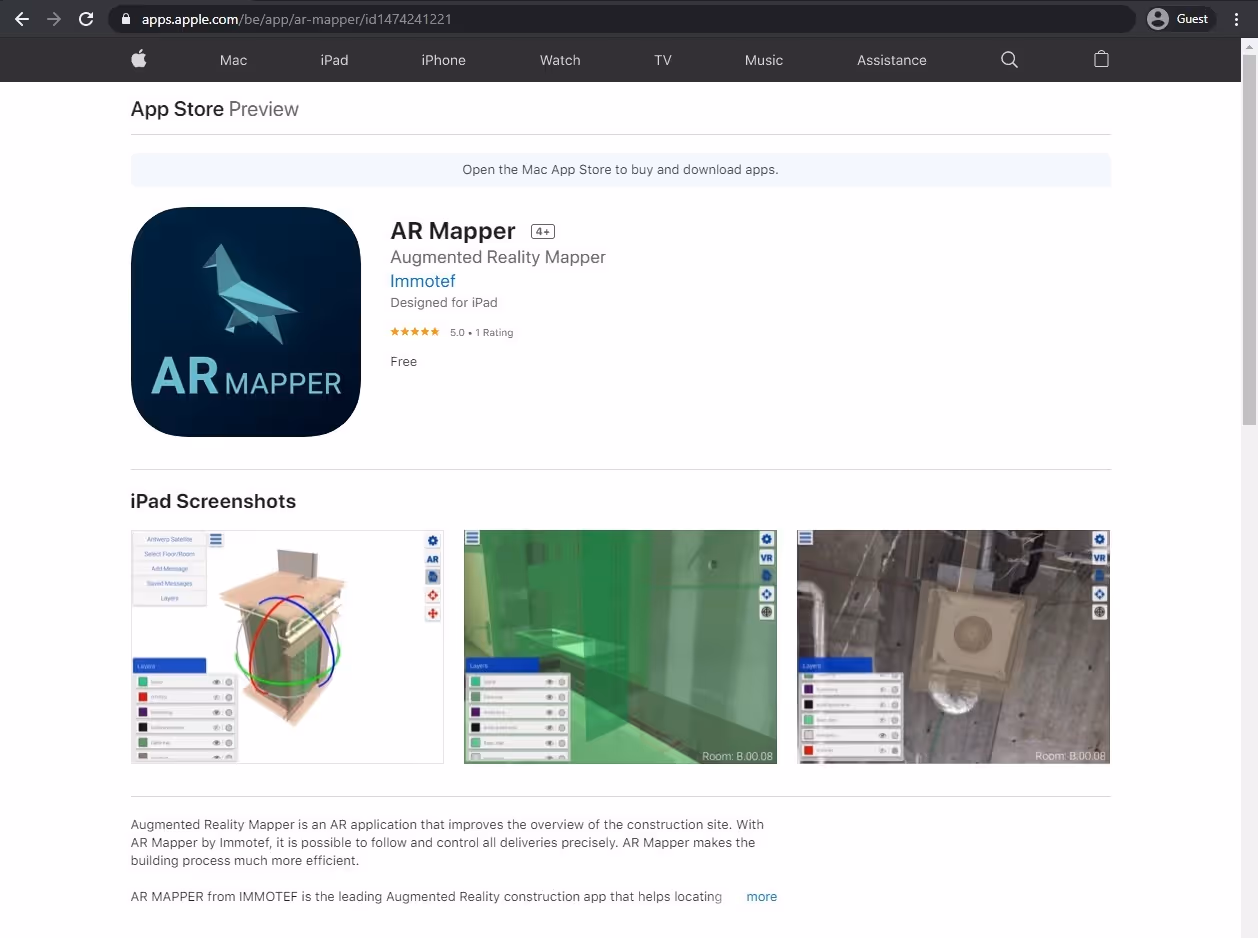Click the globe icon in third screenshot
The height and width of the screenshot is (938, 1258).
(1098, 610)
